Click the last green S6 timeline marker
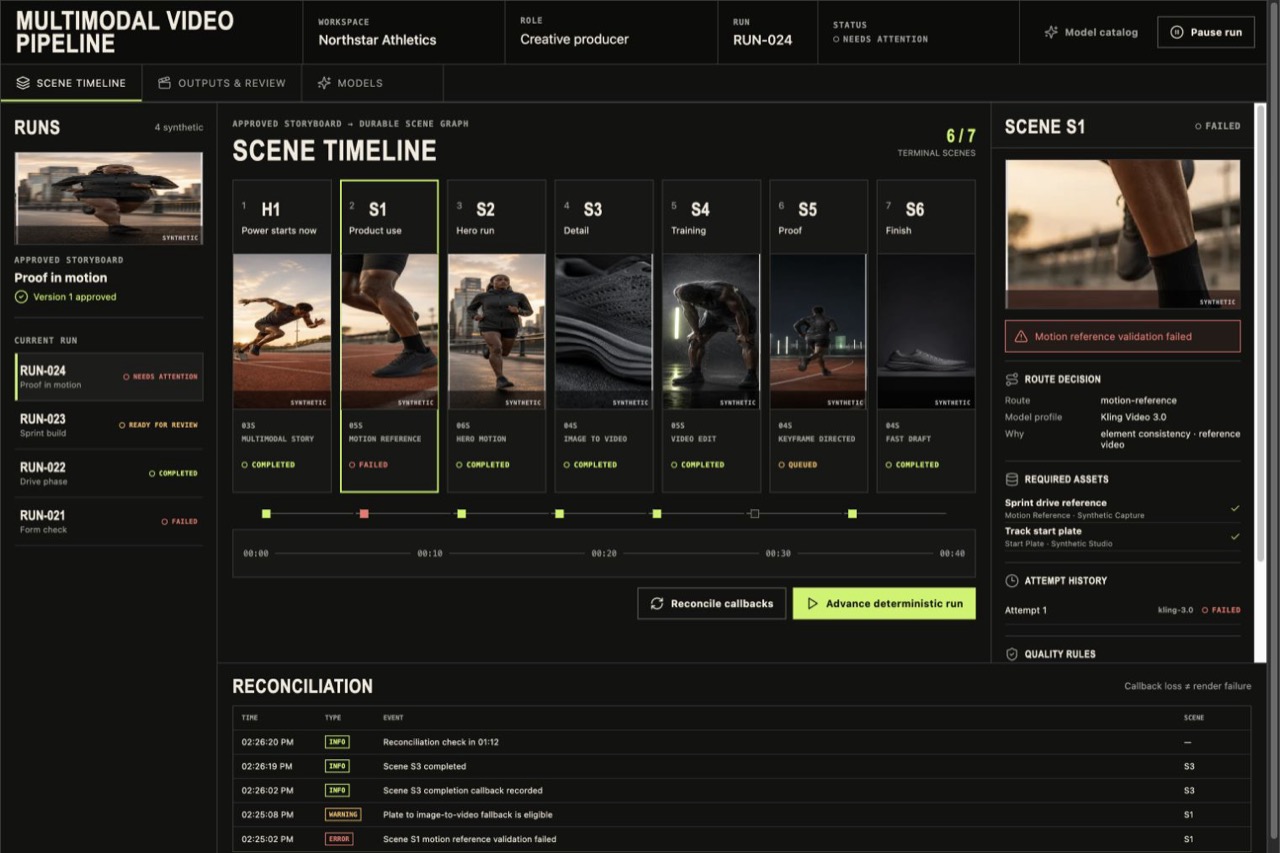The width and height of the screenshot is (1280, 853). click(852, 513)
